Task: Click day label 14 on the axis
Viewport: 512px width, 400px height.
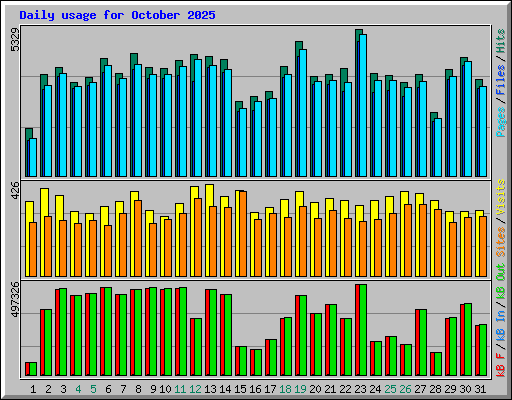Action: pyautogui.click(x=225, y=389)
